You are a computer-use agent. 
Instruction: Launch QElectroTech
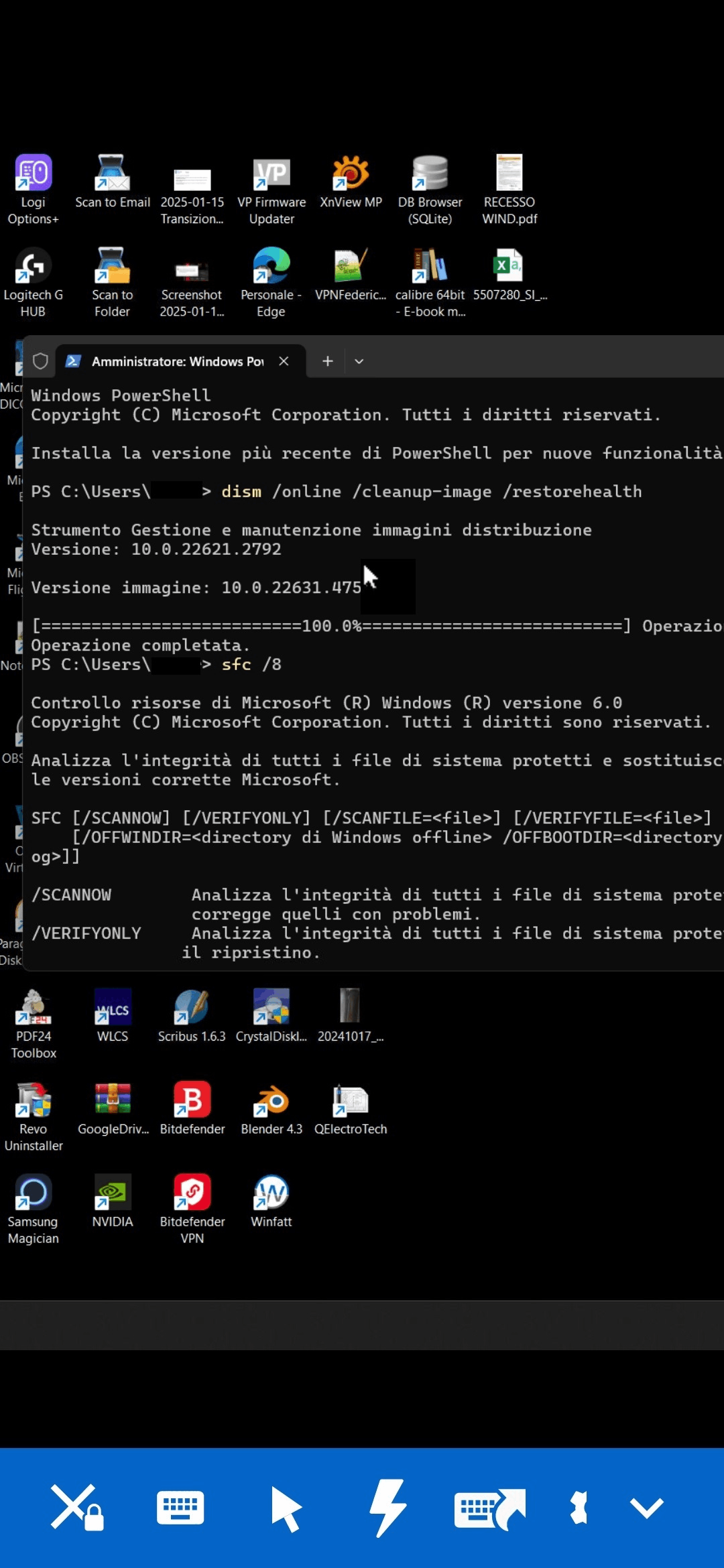(351, 1109)
